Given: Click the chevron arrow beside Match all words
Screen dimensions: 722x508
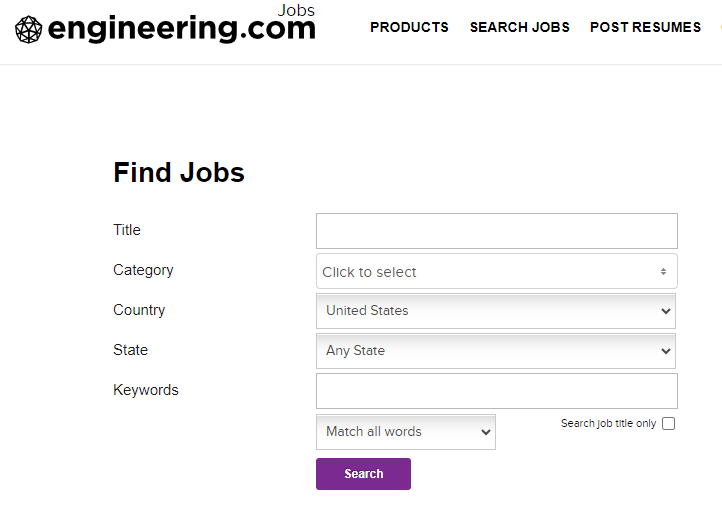Looking at the screenshot, I should (x=485, y=432).
